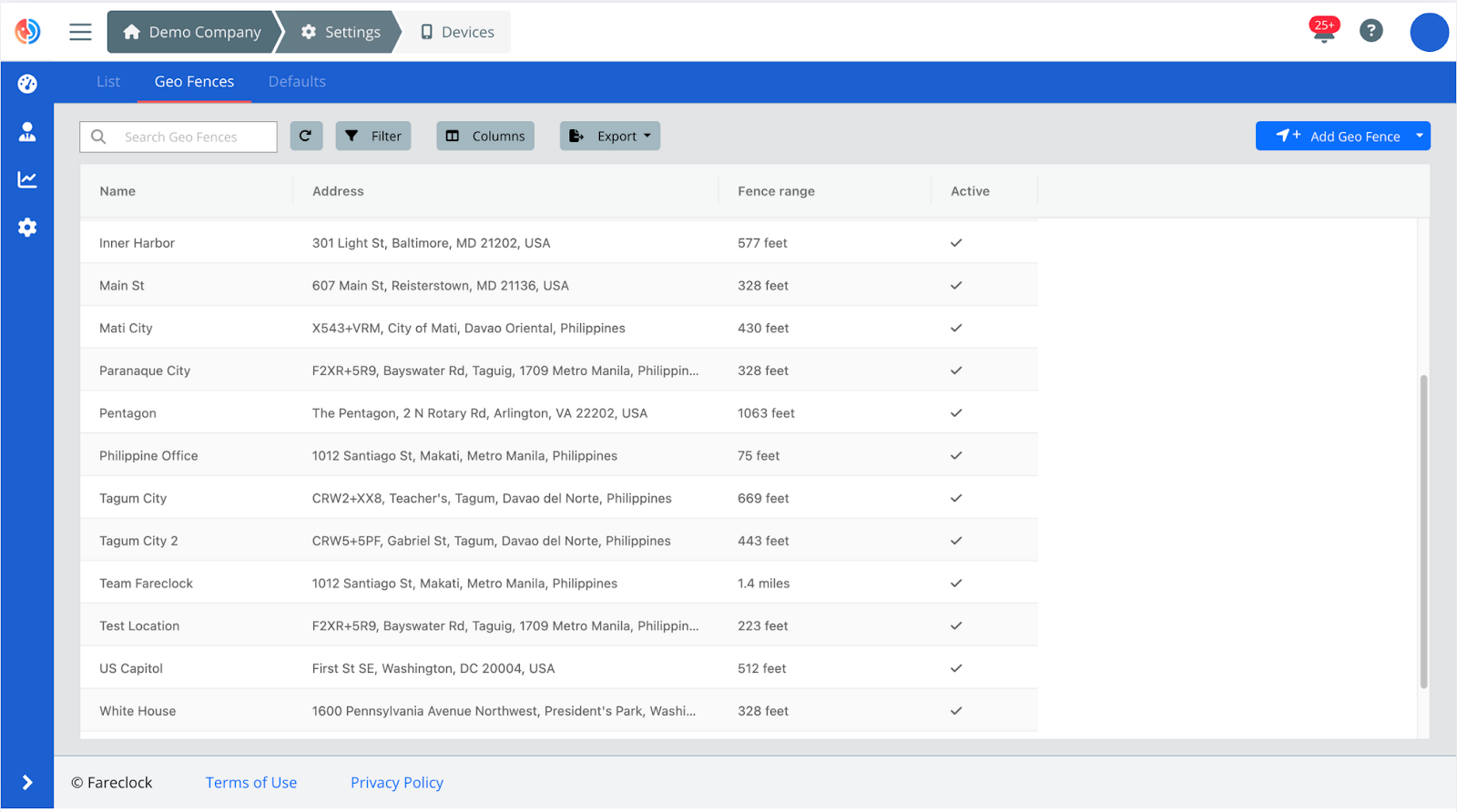Viewport: 1457px width, 812px height.
Task: Open the settings gear sidebar icon
Action: click(27, 227)
